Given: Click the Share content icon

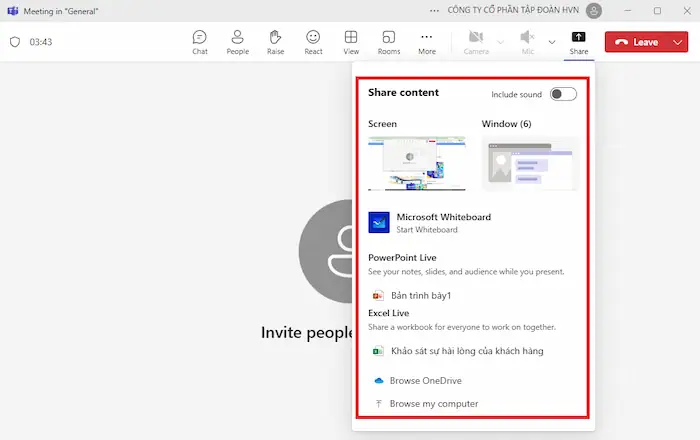Looking at the screenshot, I should point(578,42).
